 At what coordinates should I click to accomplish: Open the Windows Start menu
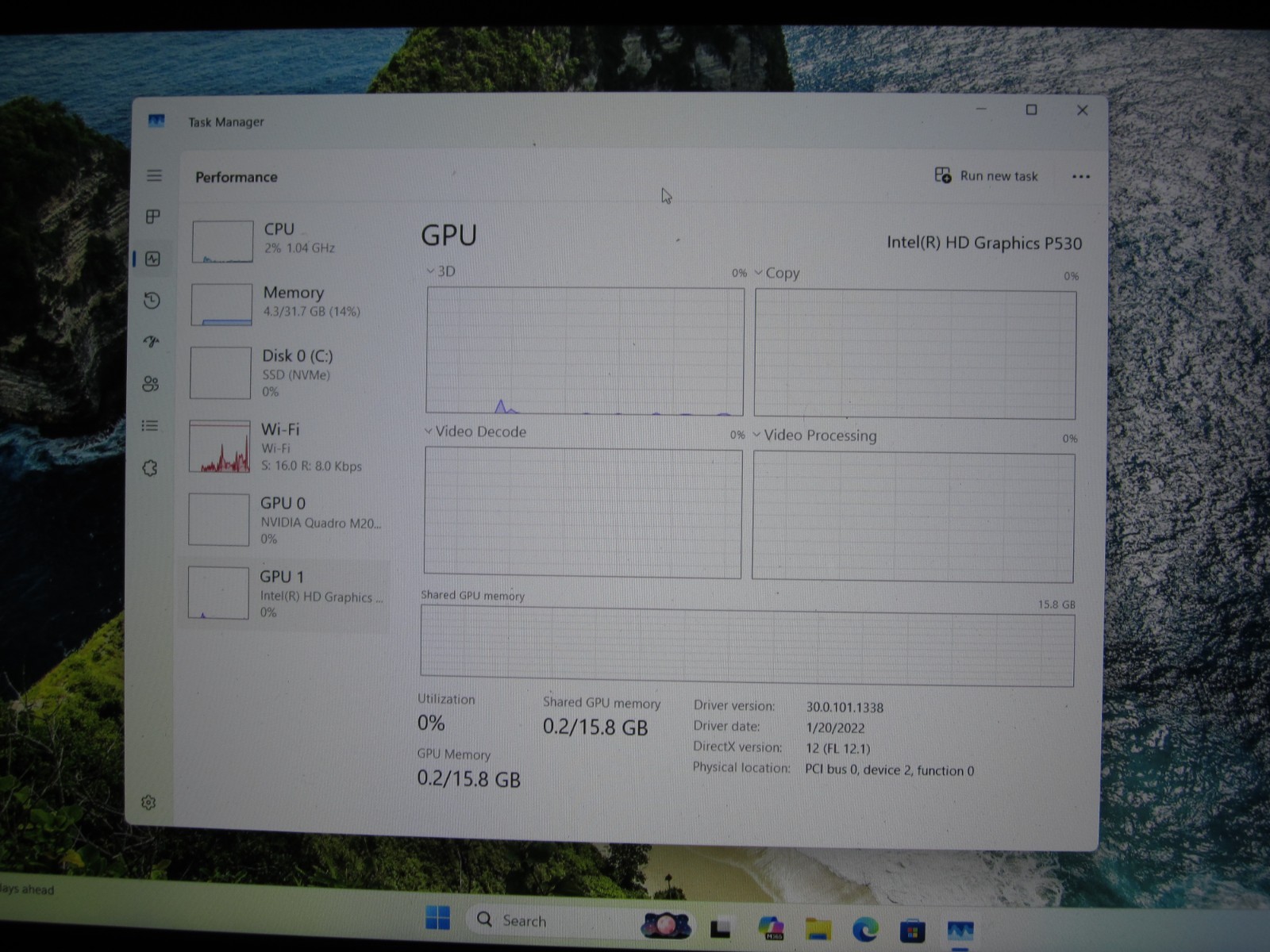(x=437, y=918)
